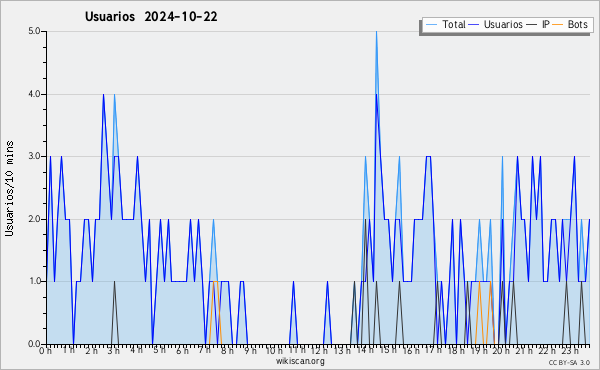Click the '12 h' x-axis label
600x370 pixels.
(x=319, y=350)
